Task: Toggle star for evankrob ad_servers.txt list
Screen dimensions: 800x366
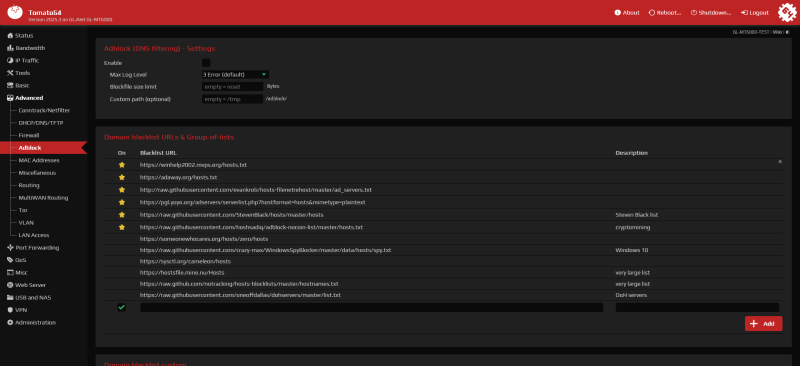Action: [121, 190]
